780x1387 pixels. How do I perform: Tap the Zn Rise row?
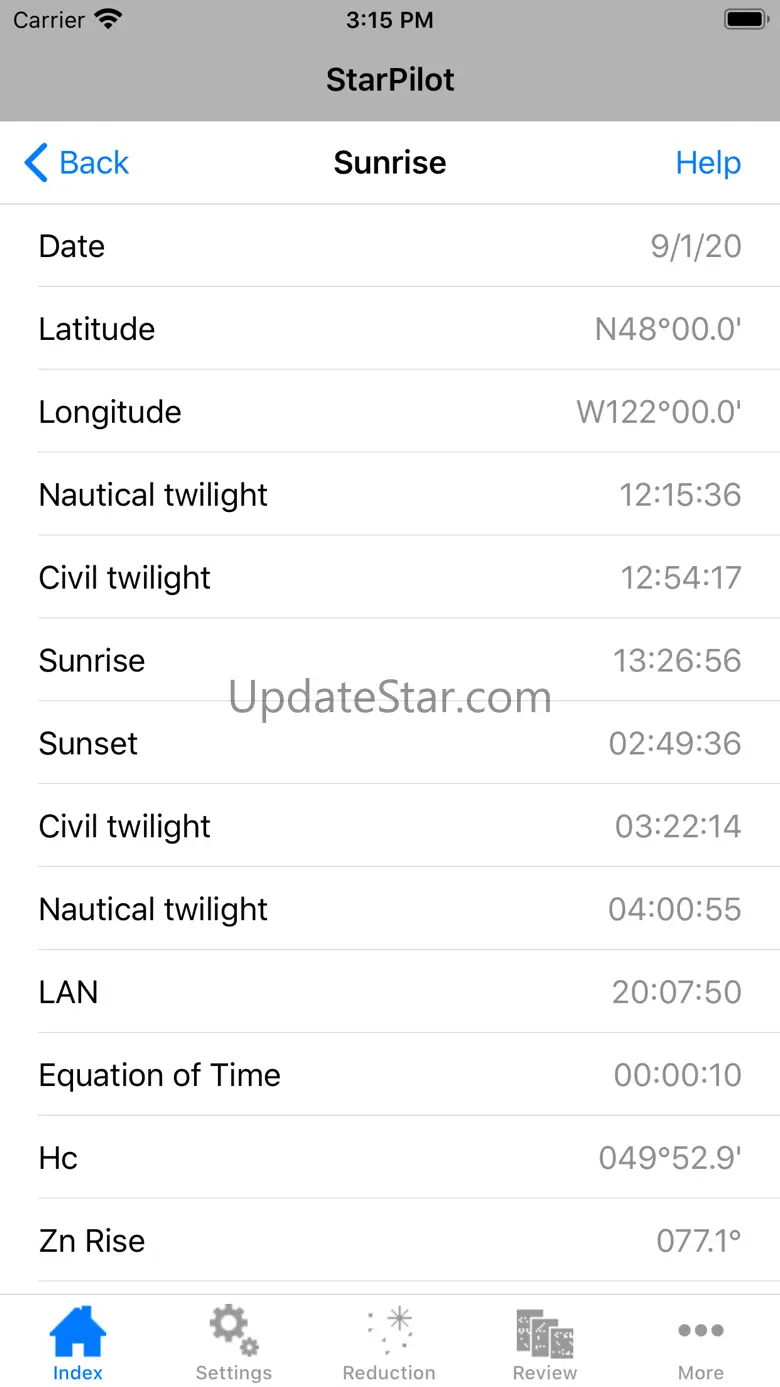390,1242
